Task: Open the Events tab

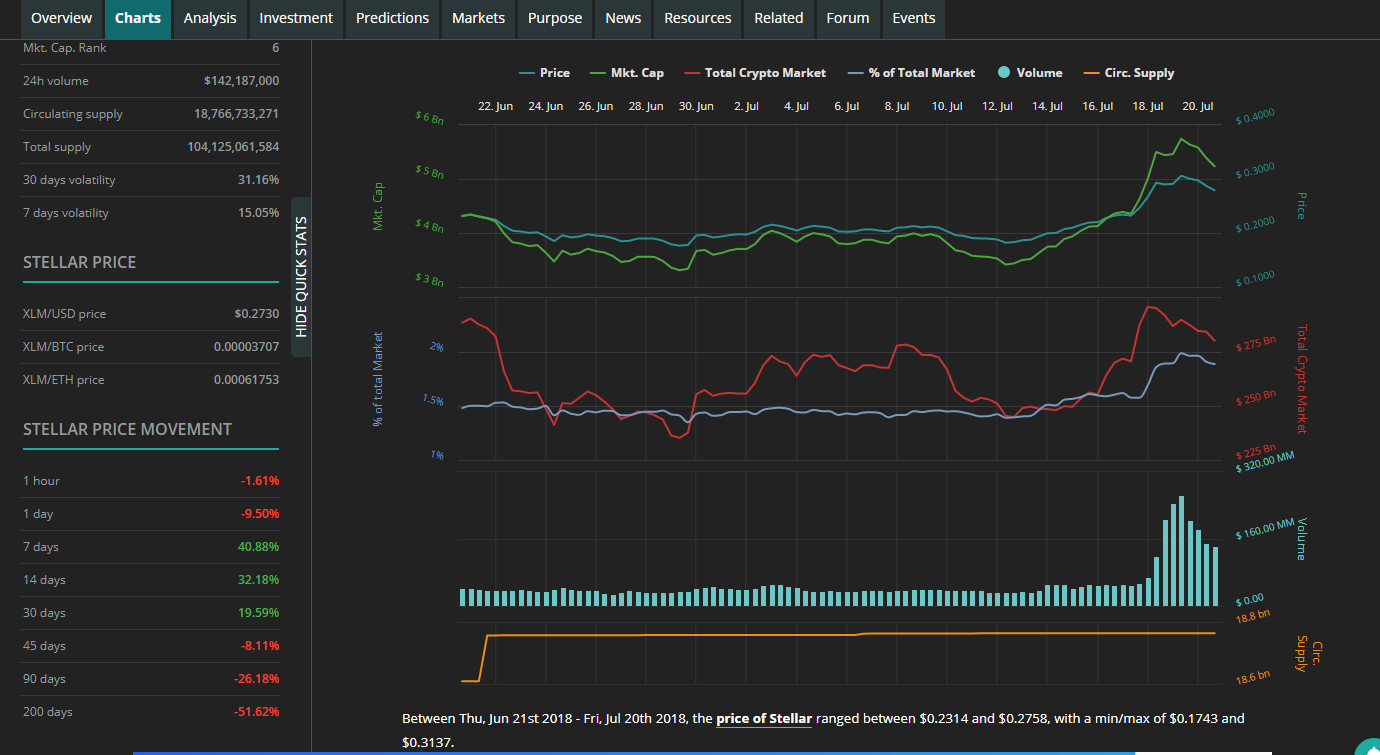Action: coord(914,18)
